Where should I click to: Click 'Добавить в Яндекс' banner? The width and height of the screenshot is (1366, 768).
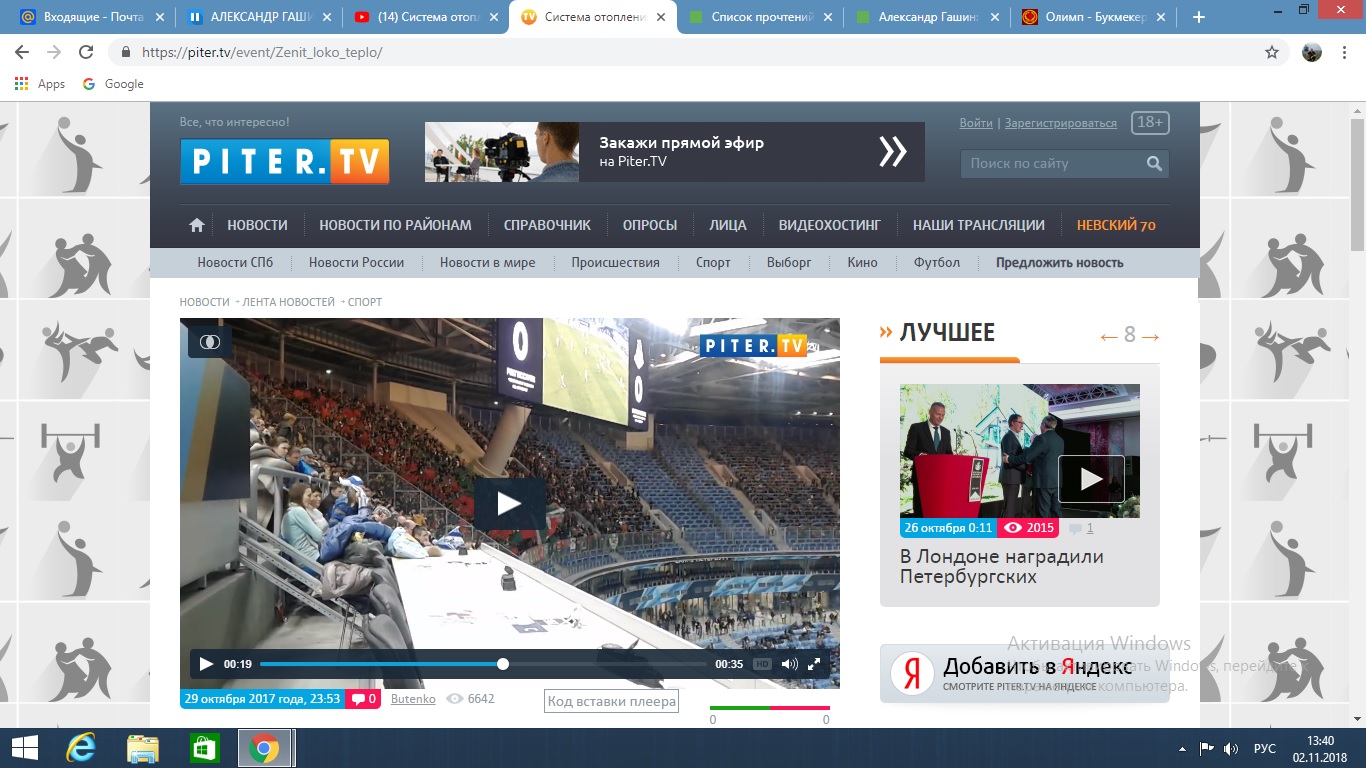tap(1024, 673)
